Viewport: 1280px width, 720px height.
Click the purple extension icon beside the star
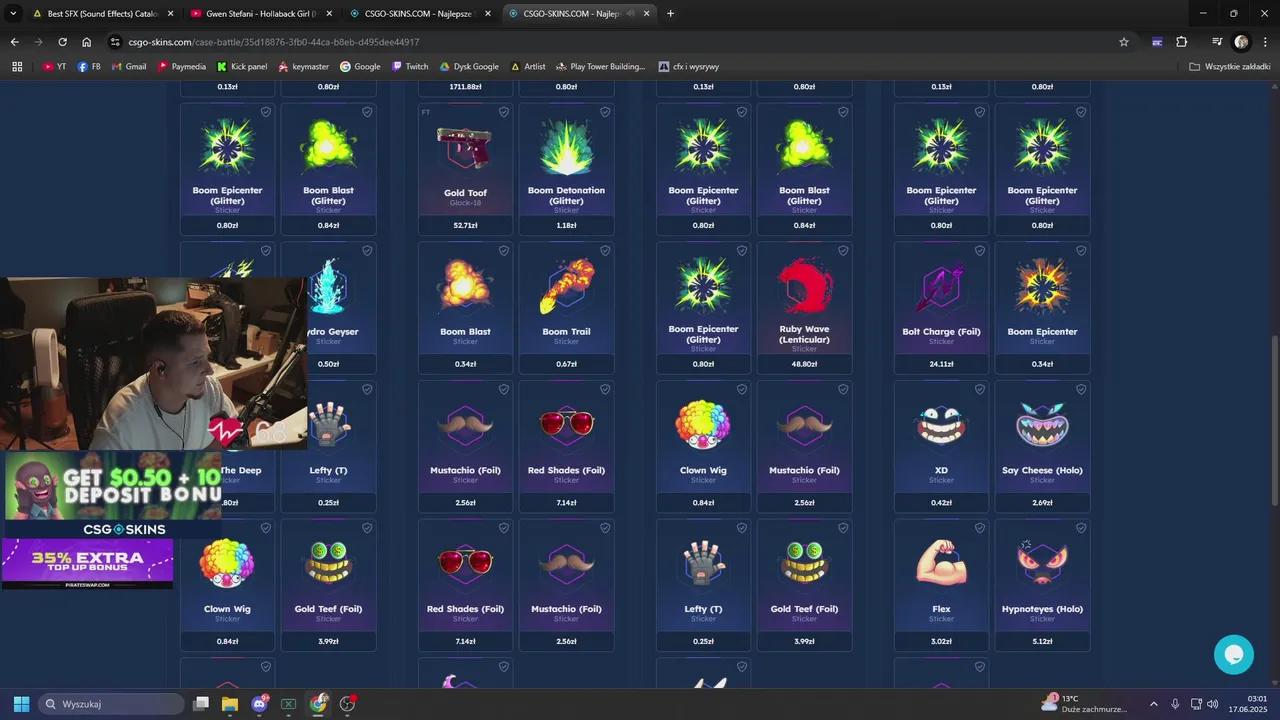tap(1157, 42)
